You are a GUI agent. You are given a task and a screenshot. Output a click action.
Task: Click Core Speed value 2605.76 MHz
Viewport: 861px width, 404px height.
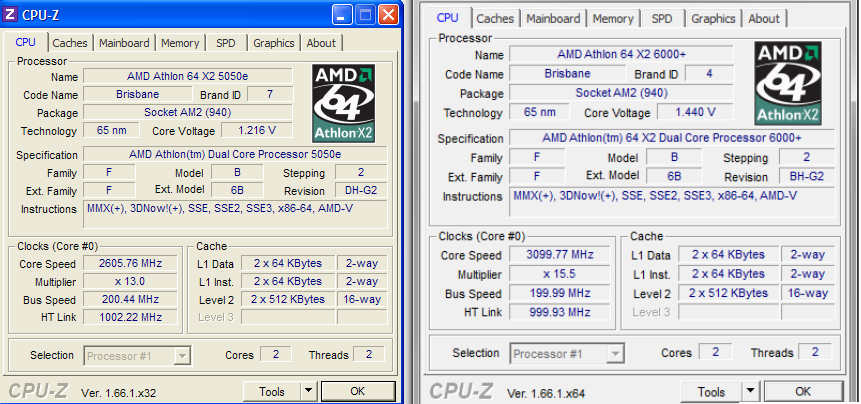click(x=130, y=263)
